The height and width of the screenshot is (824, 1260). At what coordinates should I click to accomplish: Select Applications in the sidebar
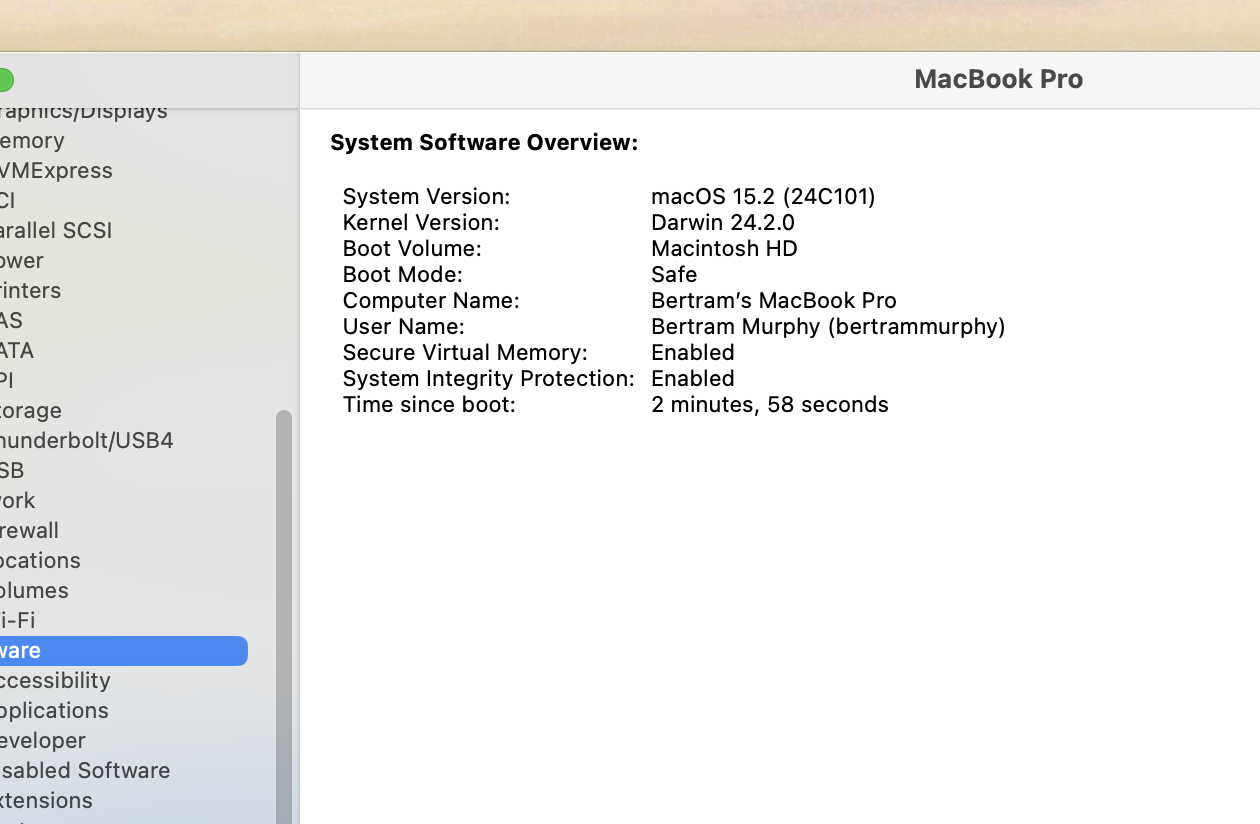tap(54, 710)
